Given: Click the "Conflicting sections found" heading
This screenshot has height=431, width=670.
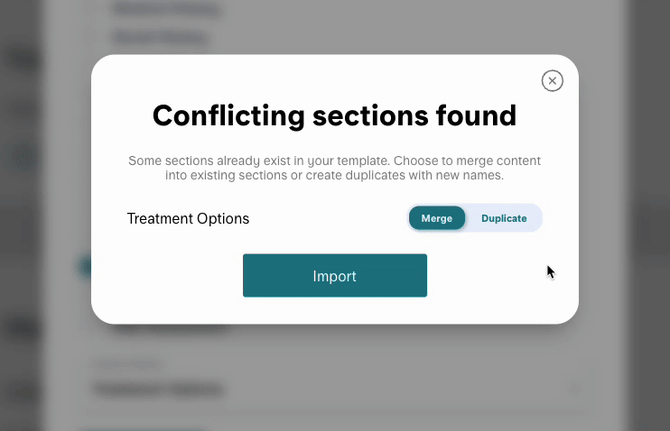Looking at the screenshot, I should (x=334, y=116).
